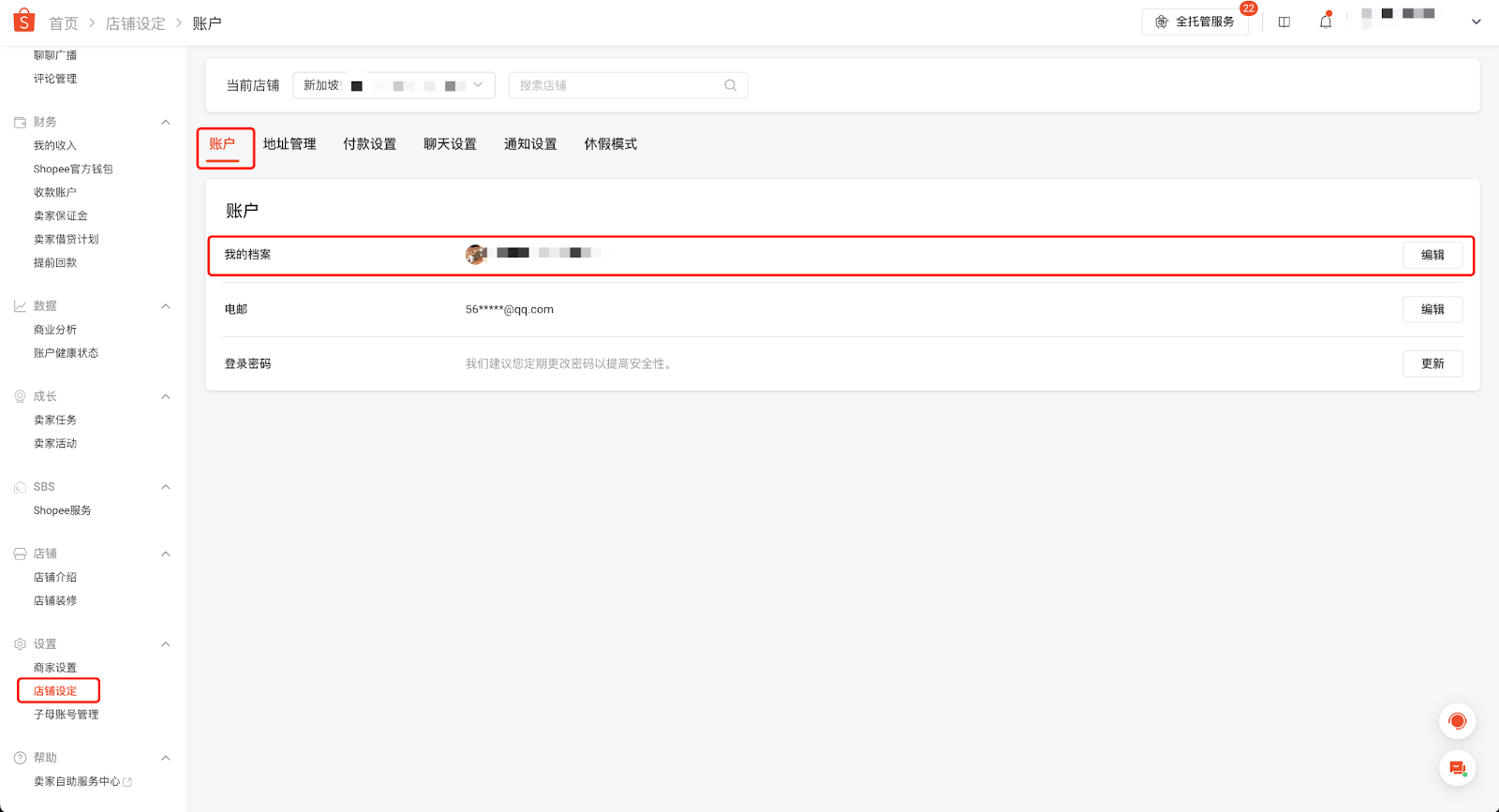Open 店铺设定 in sidebar
The height and width of the screenshot is (812, 1499).
point(55,691)
